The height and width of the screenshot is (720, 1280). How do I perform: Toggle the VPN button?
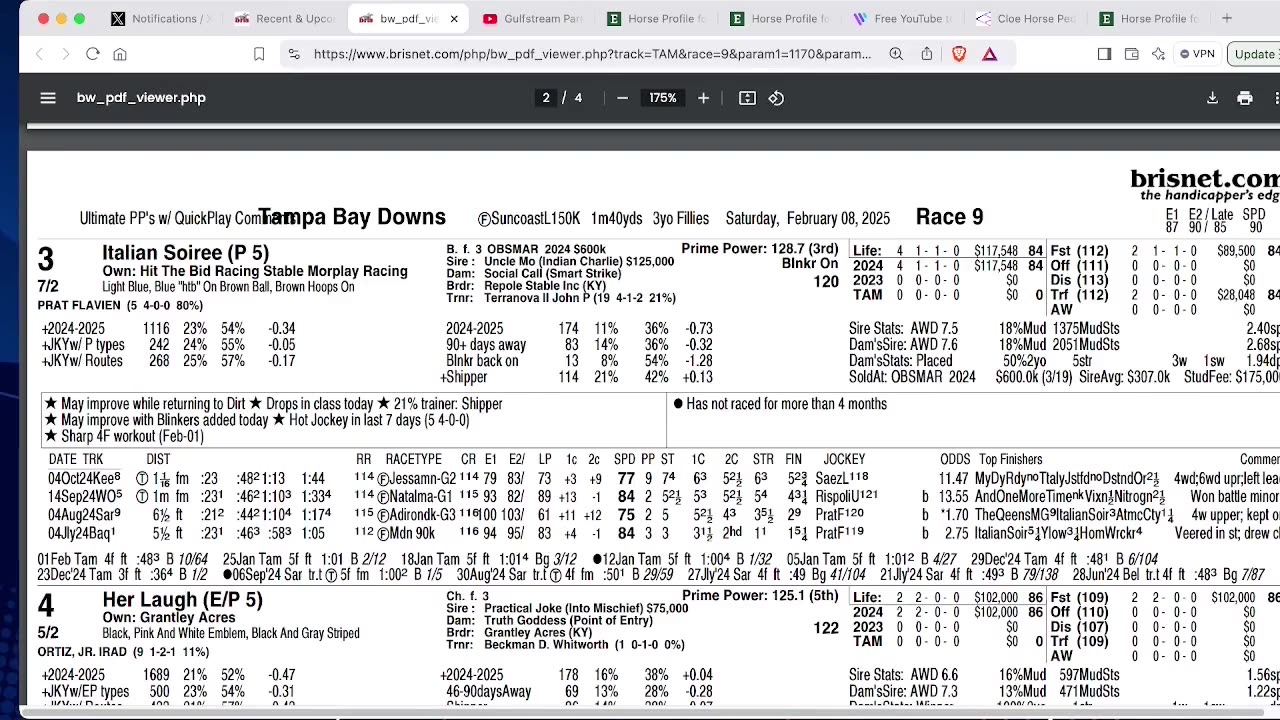[1197, 54]
